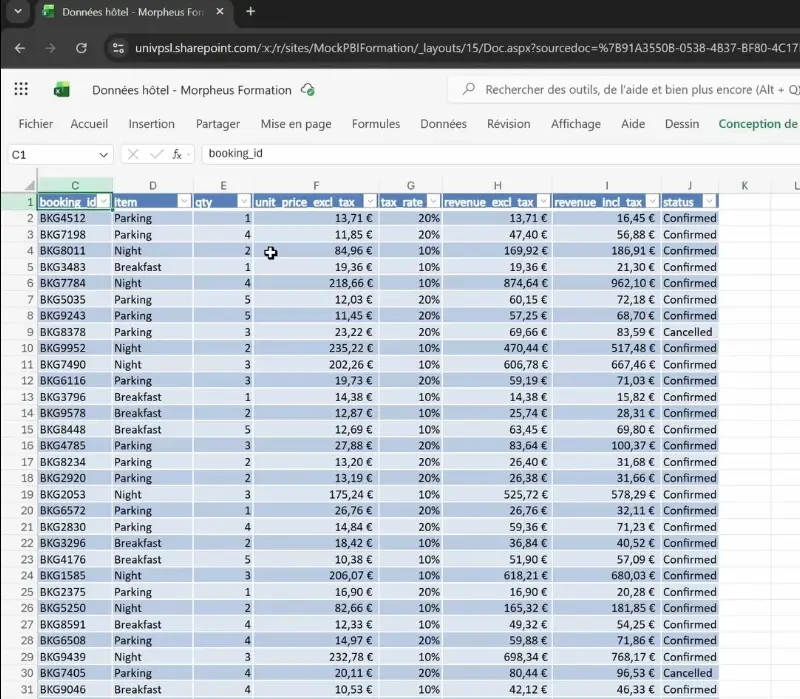
Task: Click the browser address bar URL
Action: point(466,48)
